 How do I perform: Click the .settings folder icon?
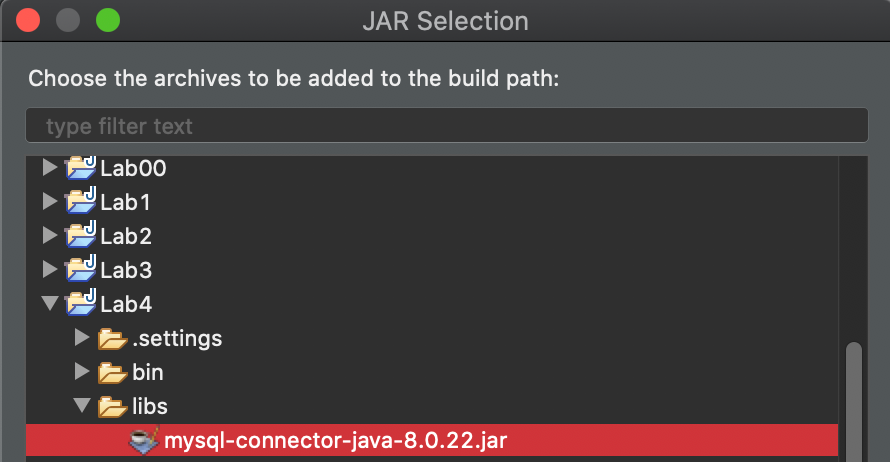[x=112, y=339]
